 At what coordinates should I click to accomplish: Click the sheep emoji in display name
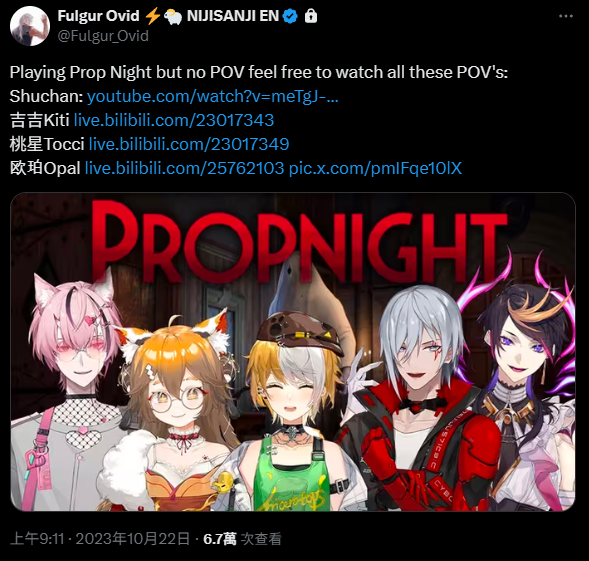tap(173, 17)
